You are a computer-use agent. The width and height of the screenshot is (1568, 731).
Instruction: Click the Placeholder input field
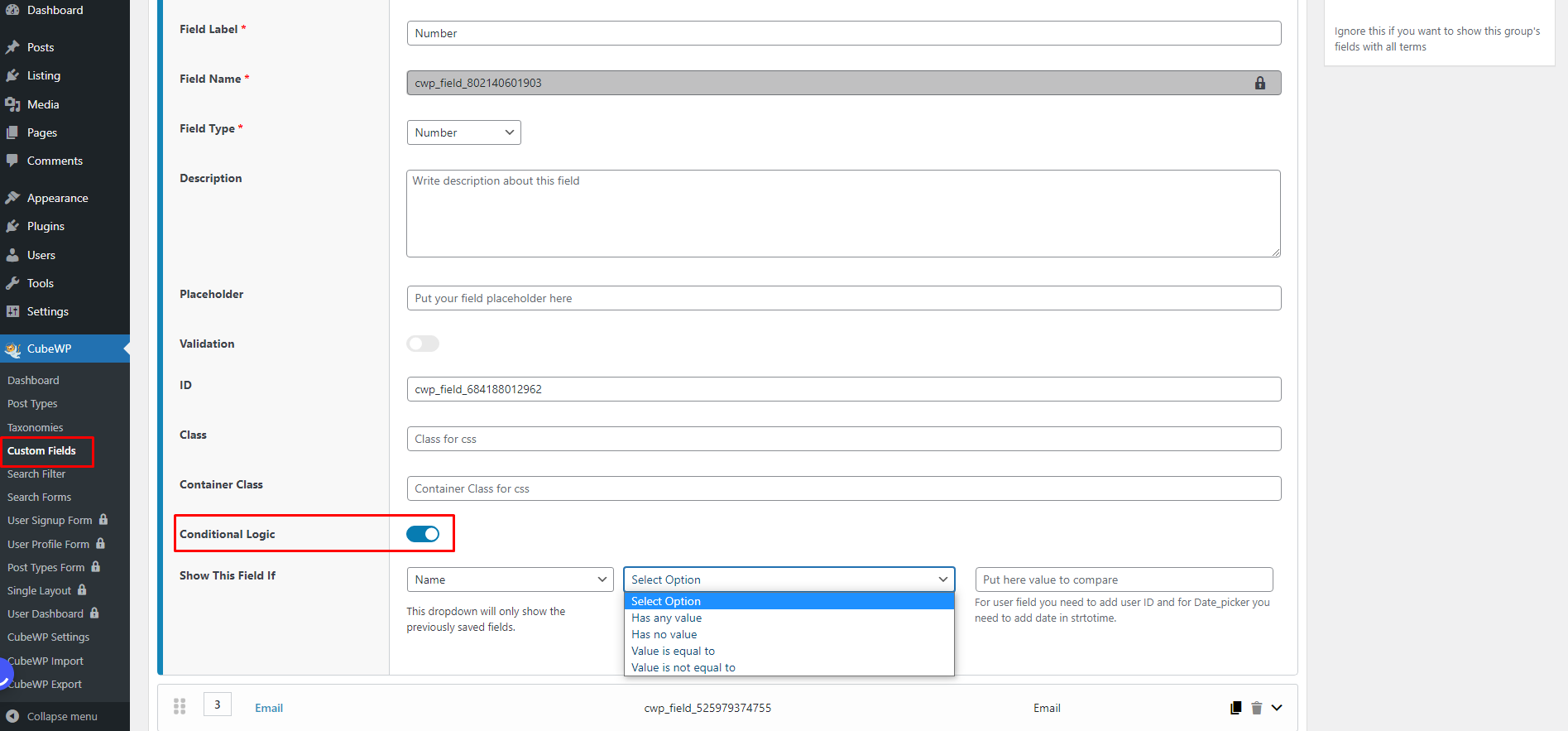point(844,298)
